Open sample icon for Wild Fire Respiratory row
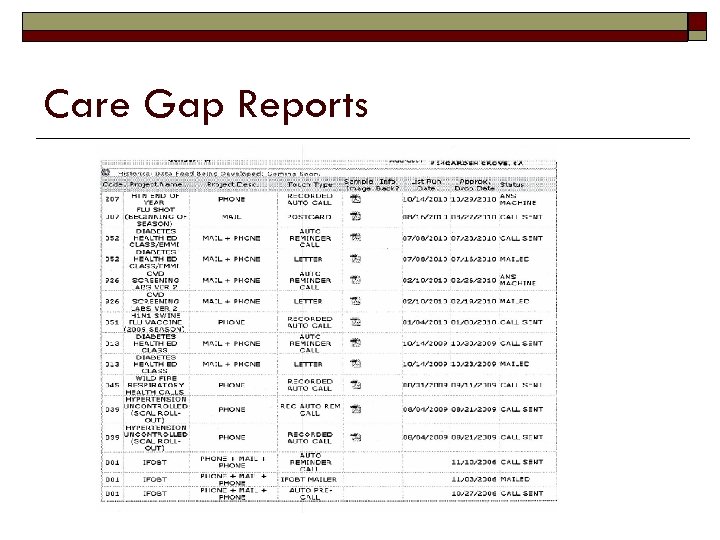 click(355, 385)
